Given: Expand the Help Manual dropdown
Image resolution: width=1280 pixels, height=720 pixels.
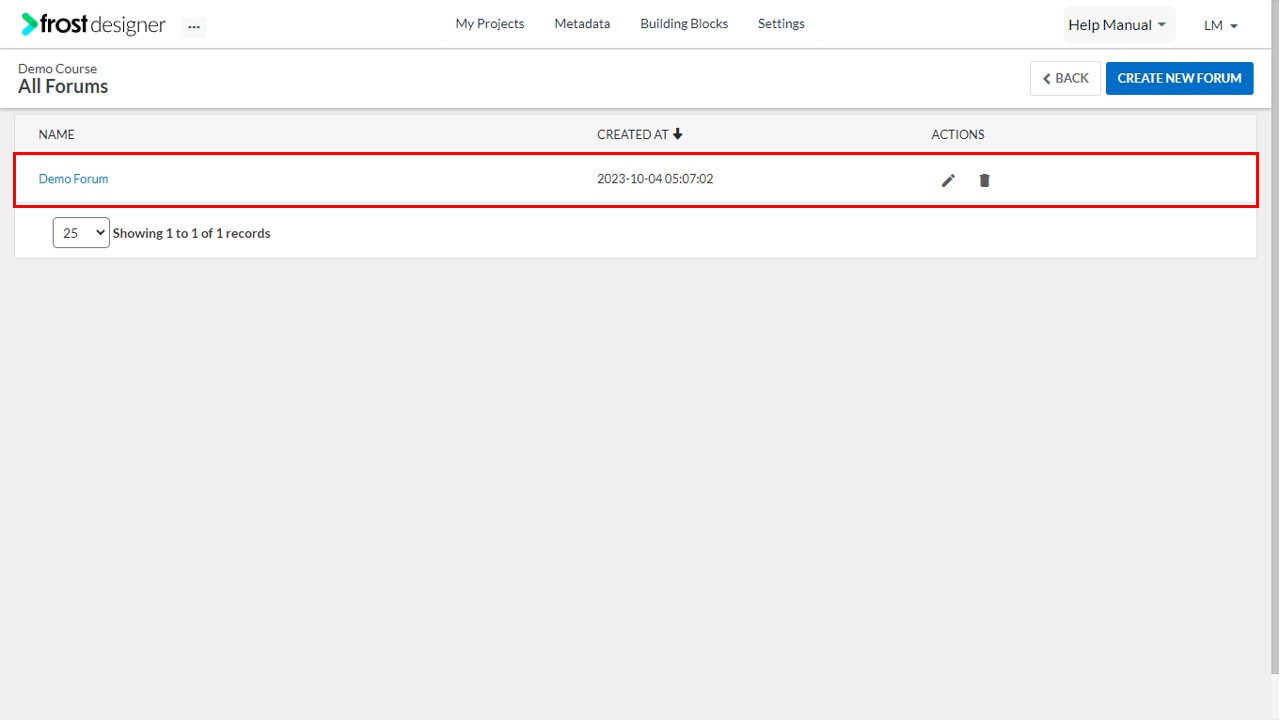Looking at the screenshot, I should pyautogui.click(x=1118, y=25).
